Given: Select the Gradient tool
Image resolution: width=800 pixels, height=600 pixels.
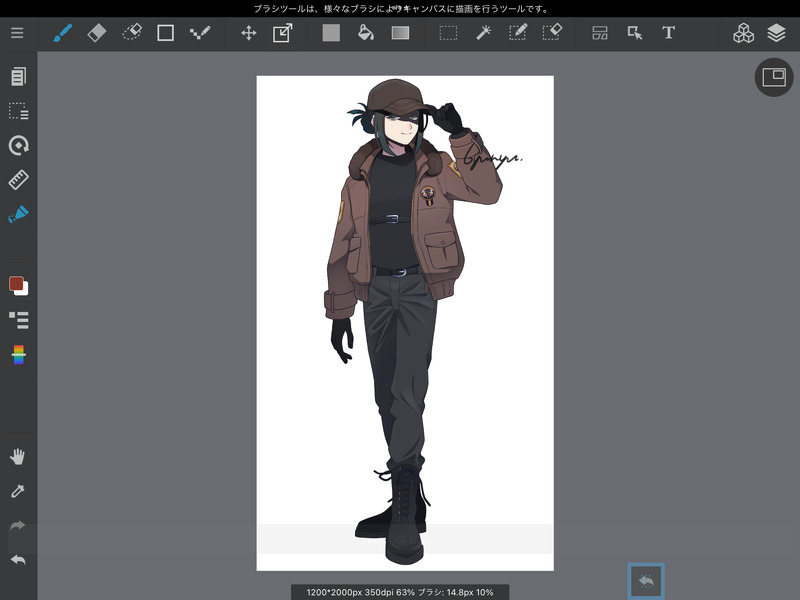Looking at the screenshot, I should tap(401, 33).
